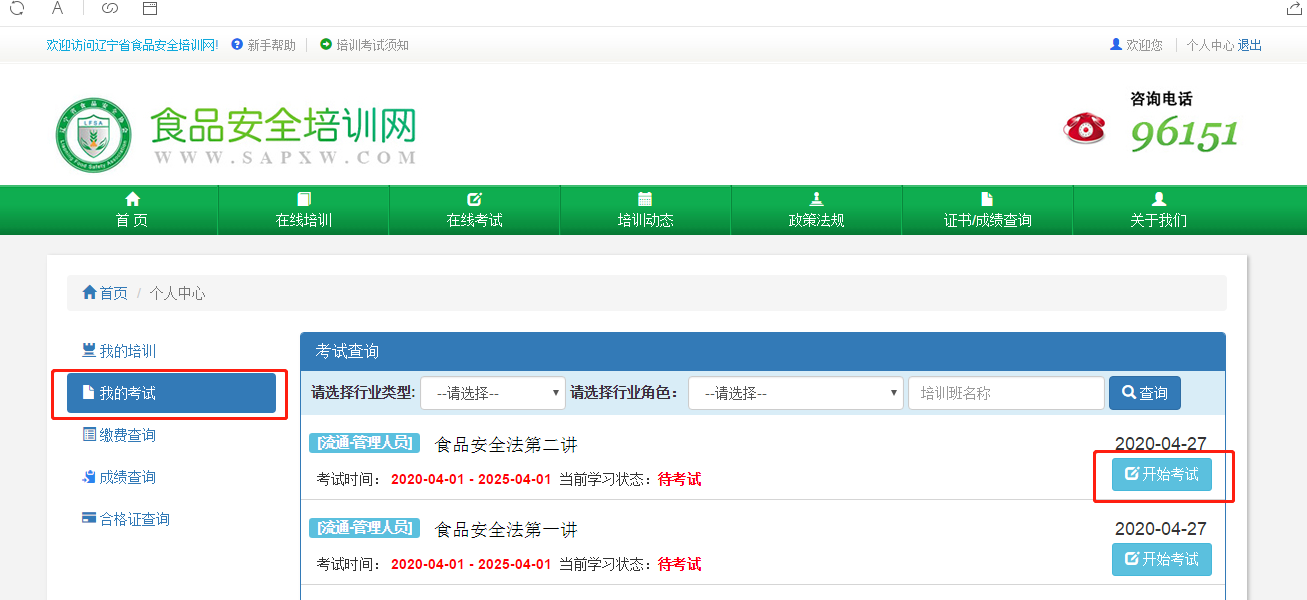Expand the 行业角色 dropdown
The width and height of the screenshot is (1307, 600).
point(795,393)
